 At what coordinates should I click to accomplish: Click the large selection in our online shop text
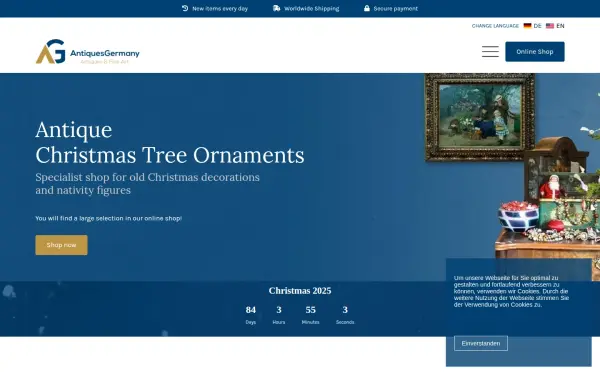(108, 218)
